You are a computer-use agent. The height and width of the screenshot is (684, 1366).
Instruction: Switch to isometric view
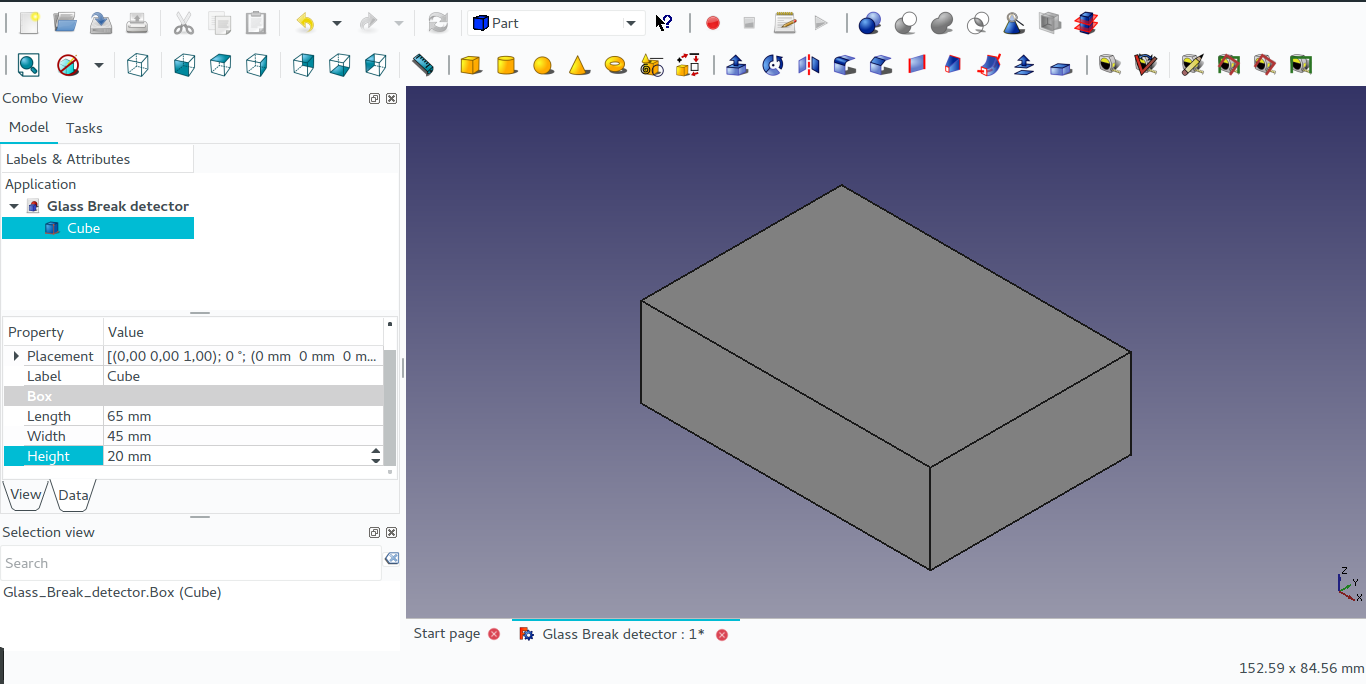pos(137,64)
